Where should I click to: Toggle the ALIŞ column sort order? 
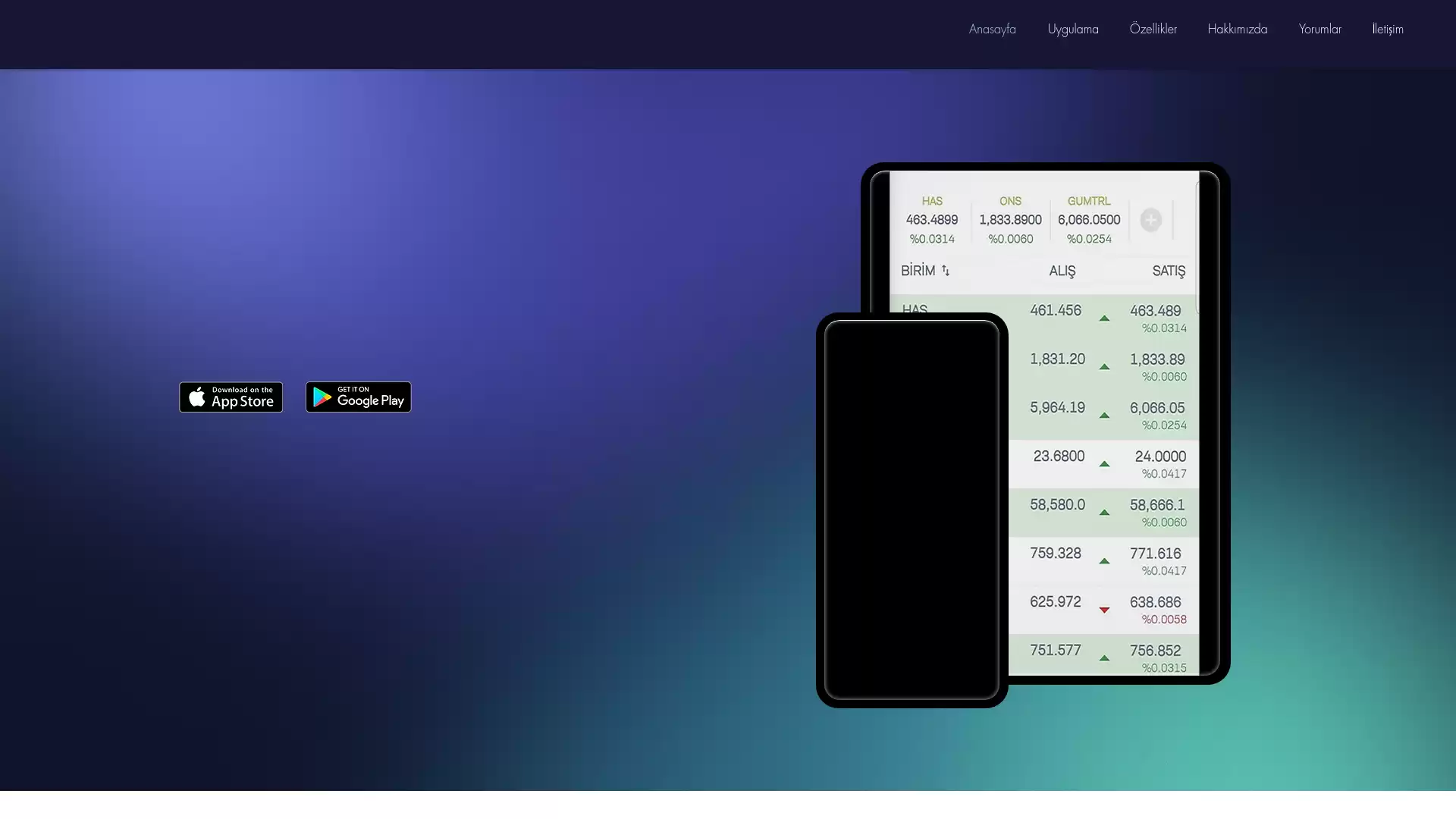pyautogui.click(x=1062, y=270)
